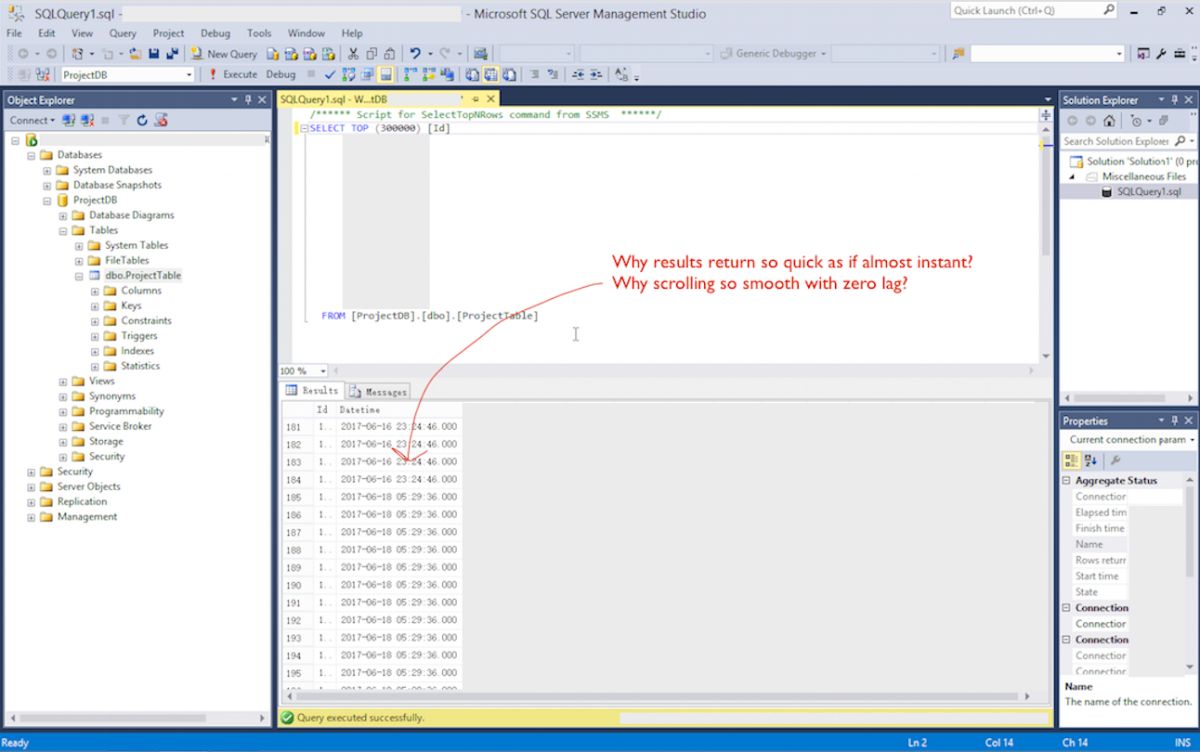1200x752 pixels.
Task: Click the Object Explorer horizontal scrollbar
Action: 135,717
